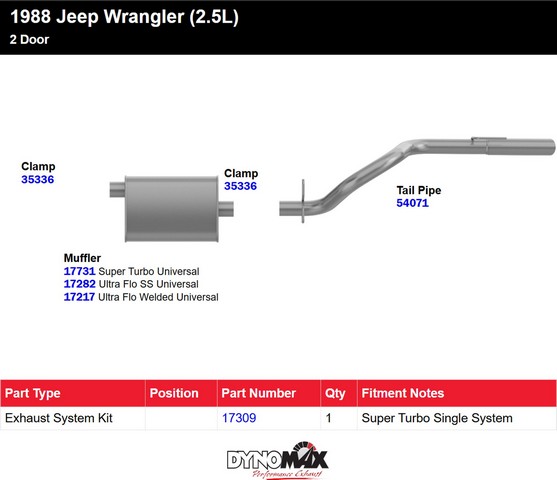
Task: Open exhaust system kit number 17309
Action: tap(239, 418)
